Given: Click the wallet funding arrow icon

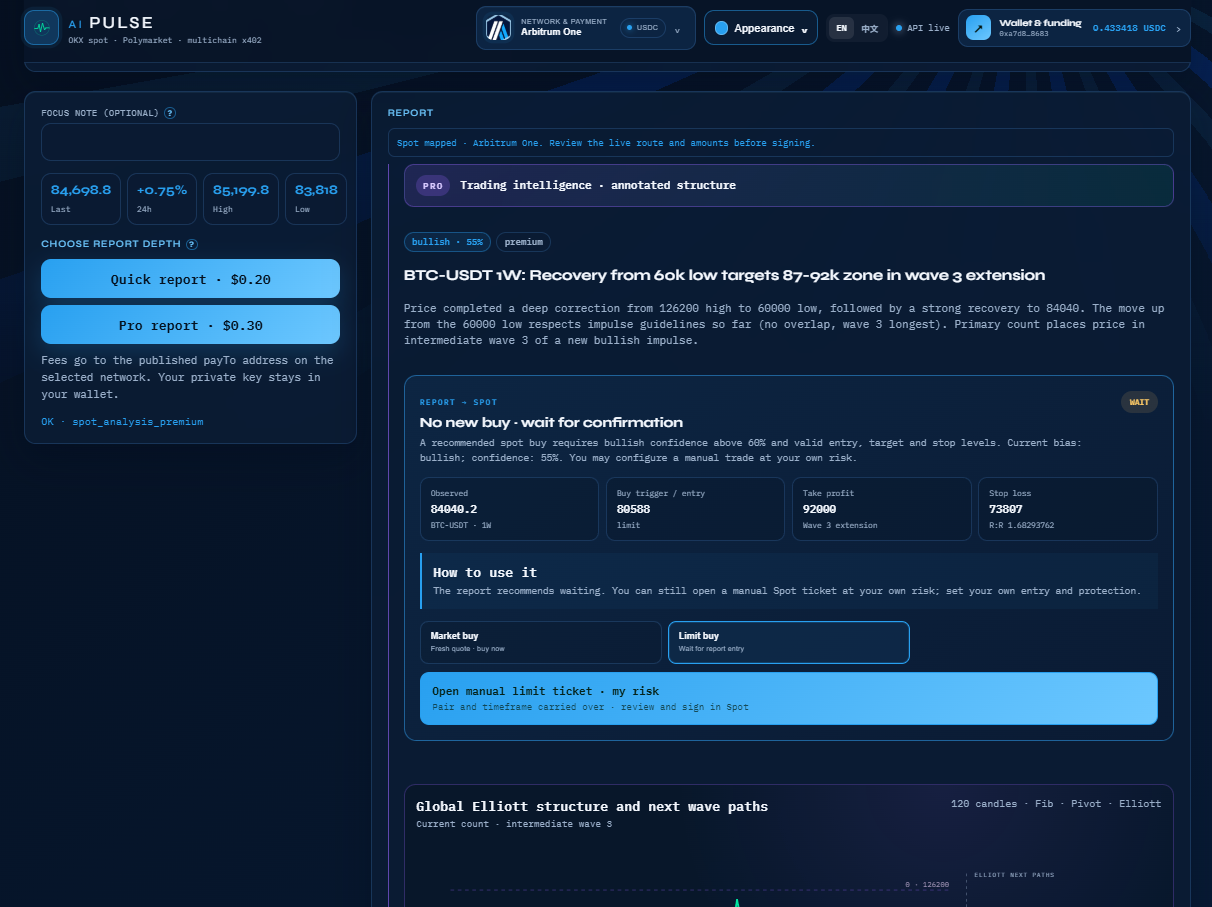Looking at the screenshot, I should (x=978, y=28).
